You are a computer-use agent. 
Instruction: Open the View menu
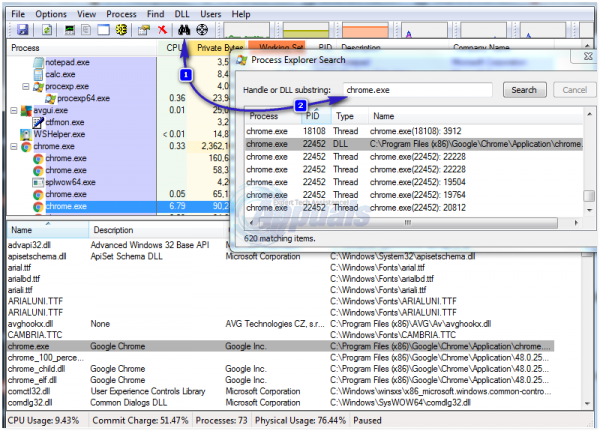(x=86, y=14)
